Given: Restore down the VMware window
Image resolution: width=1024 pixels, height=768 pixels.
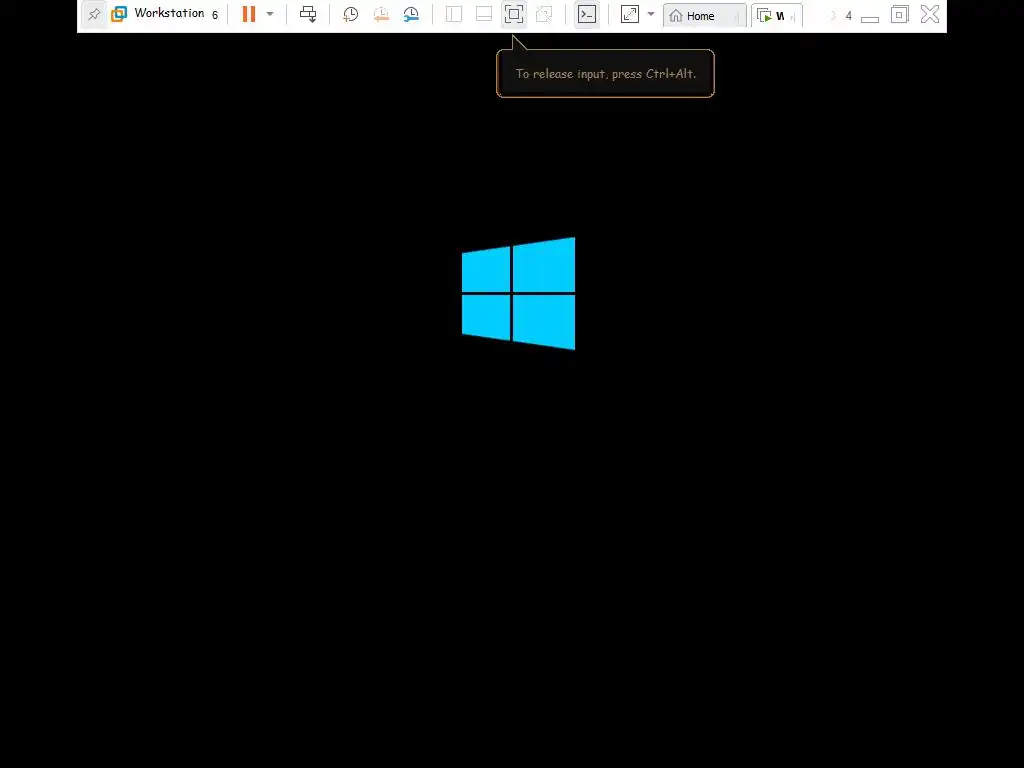Looking at the screenshot, I should [x=900, y=14].
